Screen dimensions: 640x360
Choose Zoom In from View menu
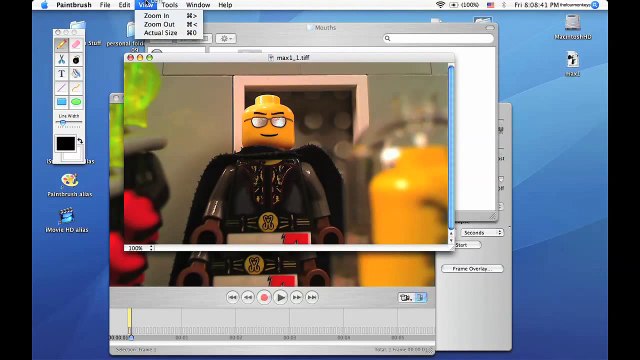169,16
